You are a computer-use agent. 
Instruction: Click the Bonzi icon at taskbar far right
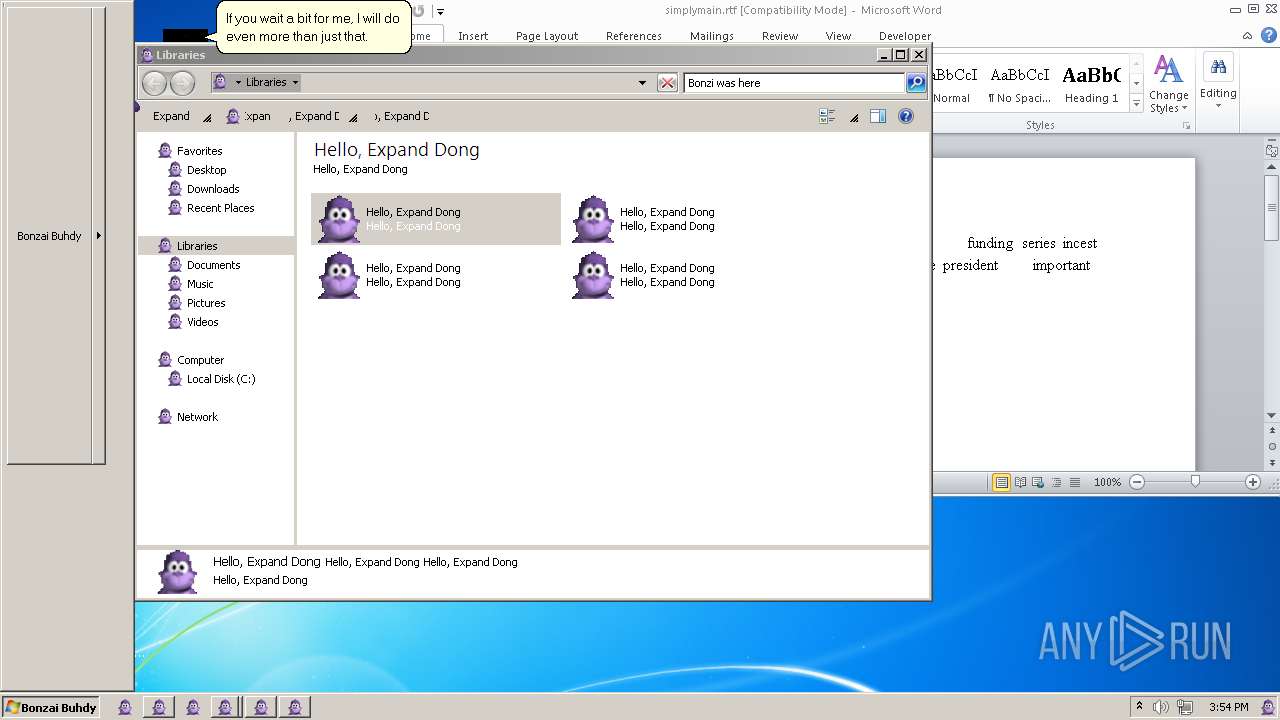1268,707
